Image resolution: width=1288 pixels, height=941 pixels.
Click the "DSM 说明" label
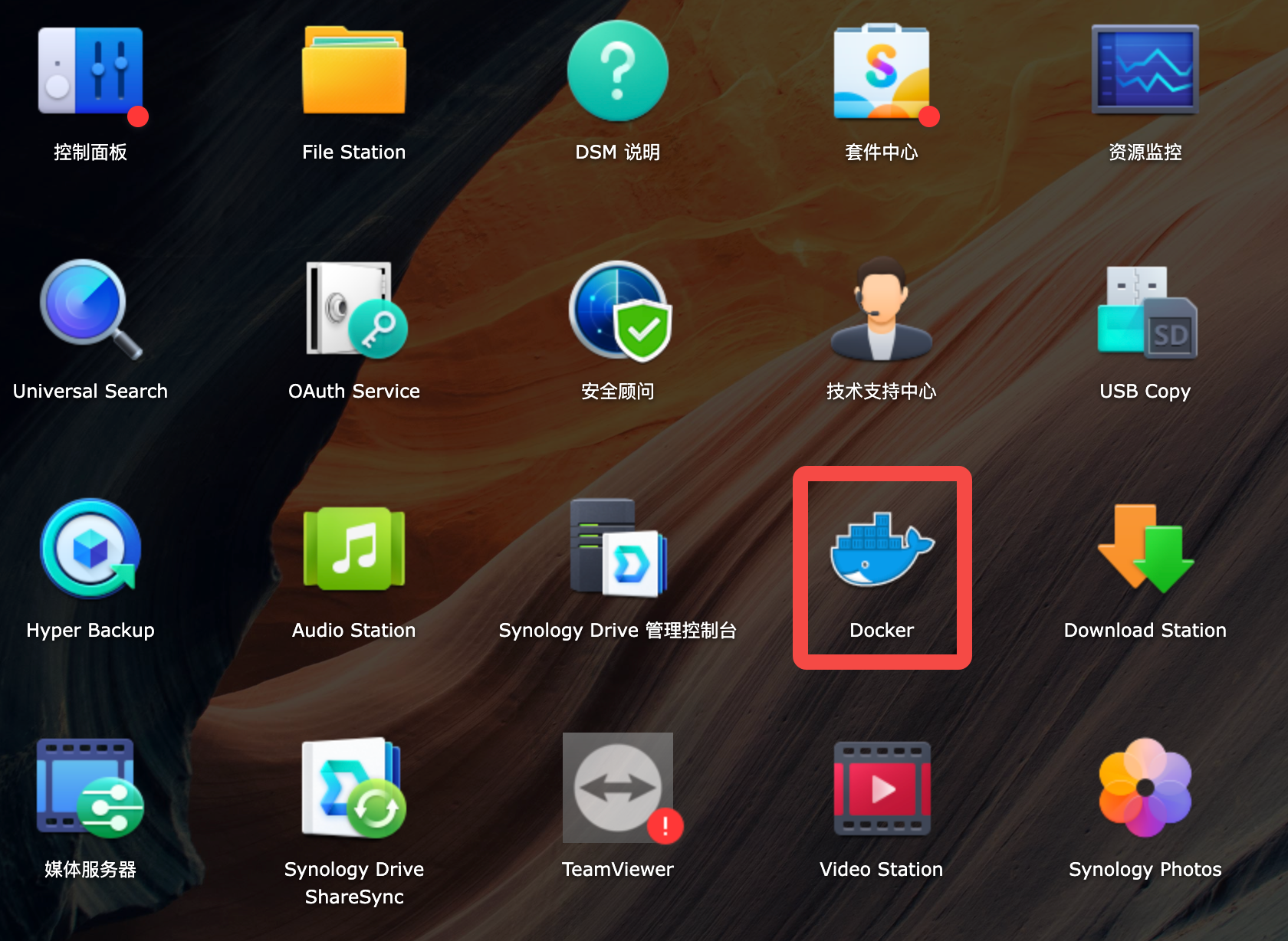618,152
